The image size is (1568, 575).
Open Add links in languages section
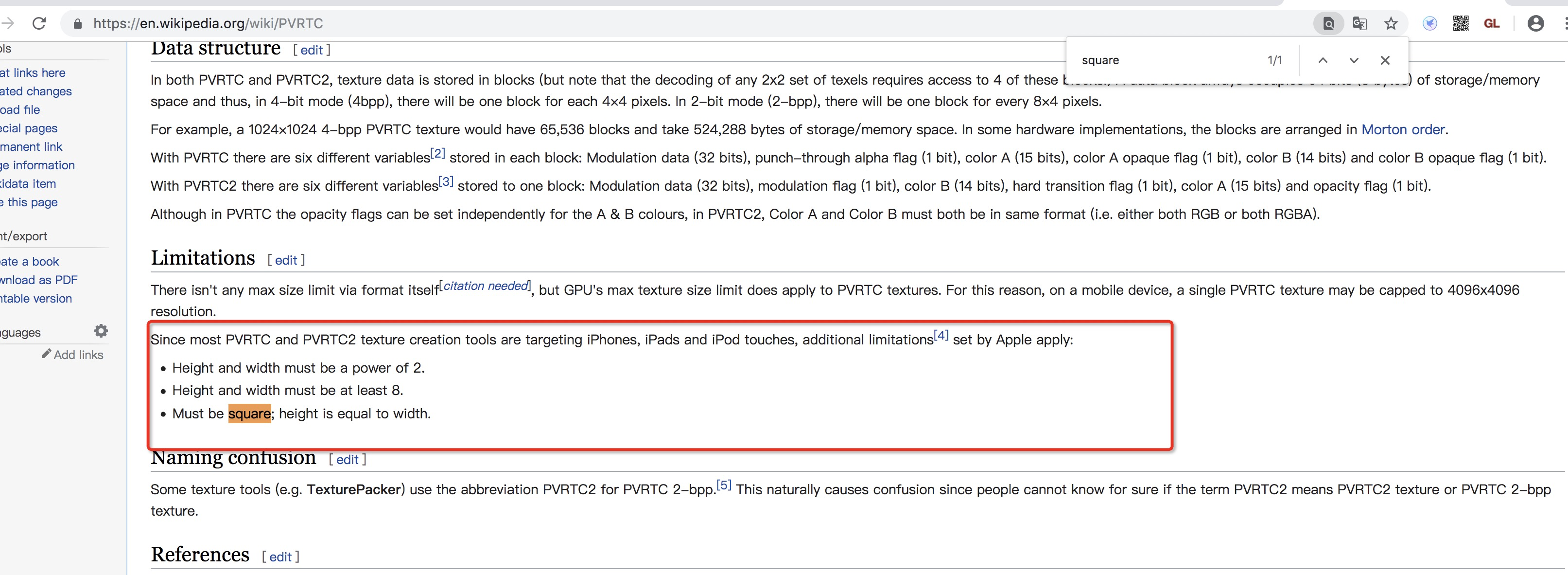point(73,355)
